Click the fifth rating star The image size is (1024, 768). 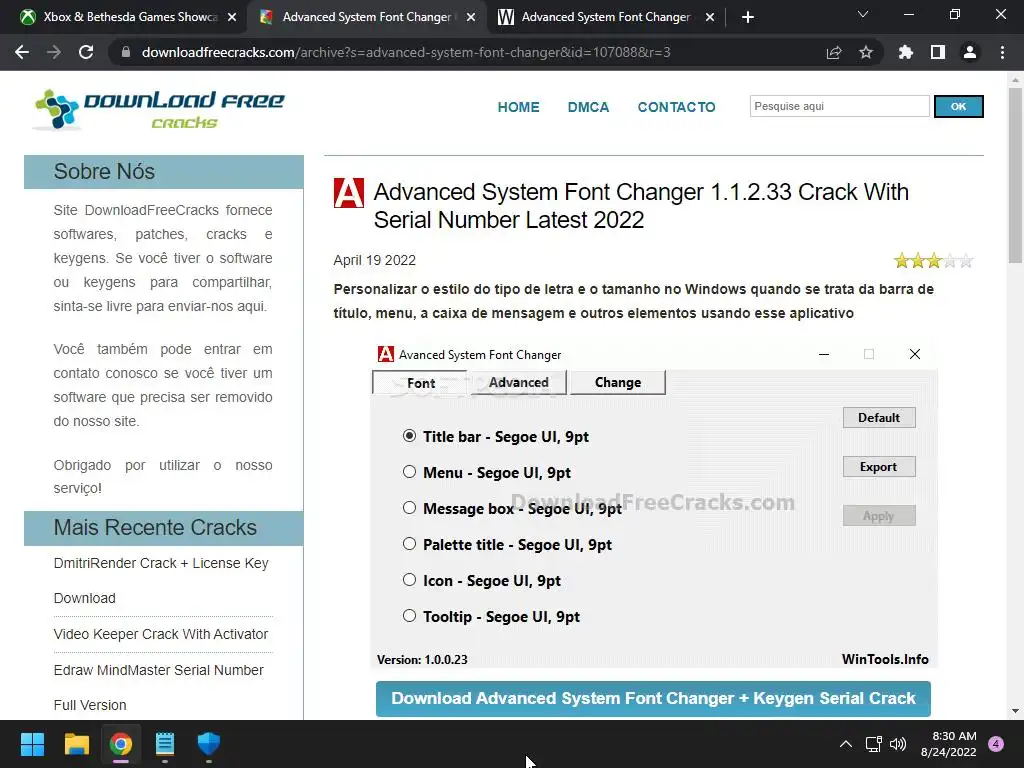(966, 261)
